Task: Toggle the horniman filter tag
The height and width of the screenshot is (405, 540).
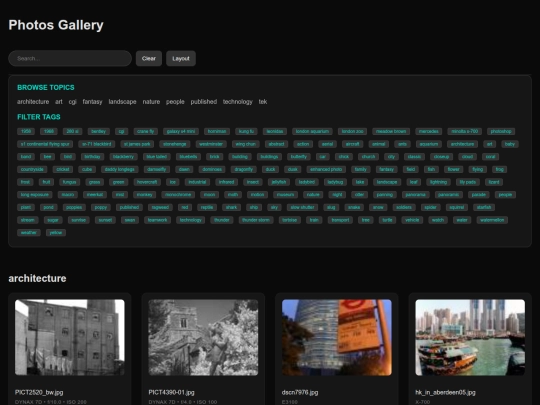Action: (x=217, y=131)
